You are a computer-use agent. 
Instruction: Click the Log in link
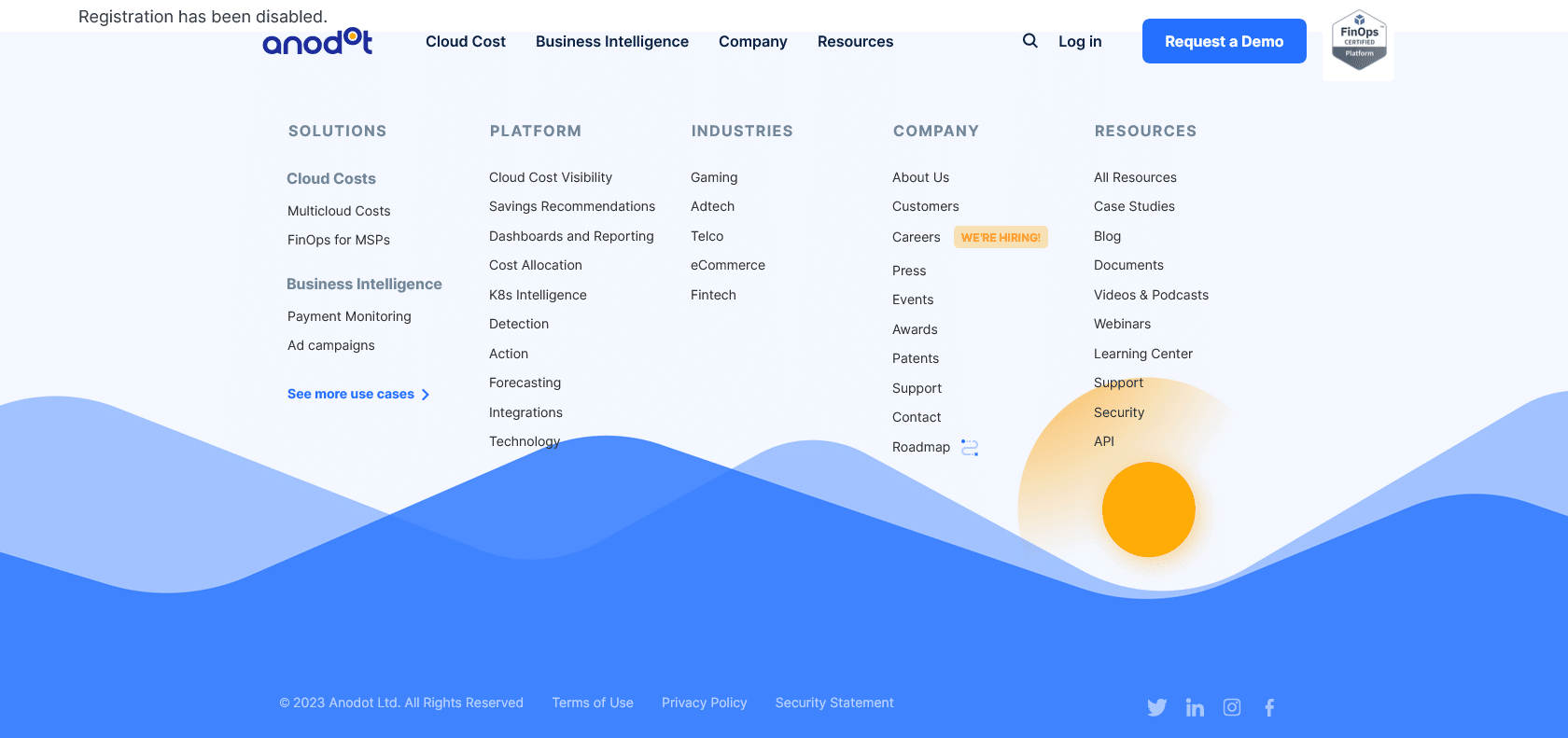1080,41
